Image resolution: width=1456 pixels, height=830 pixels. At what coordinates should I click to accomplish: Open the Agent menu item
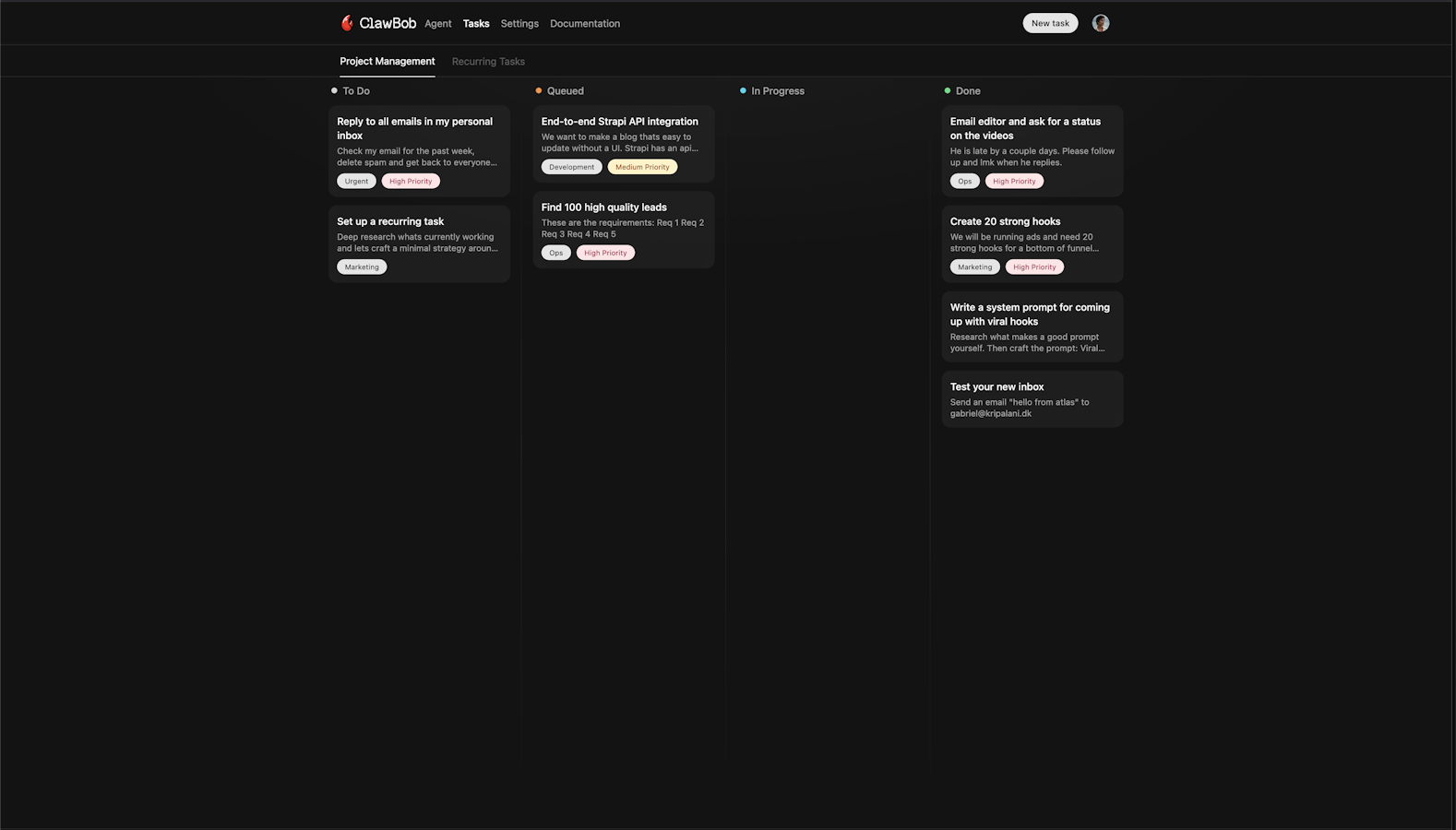[437, 24]
